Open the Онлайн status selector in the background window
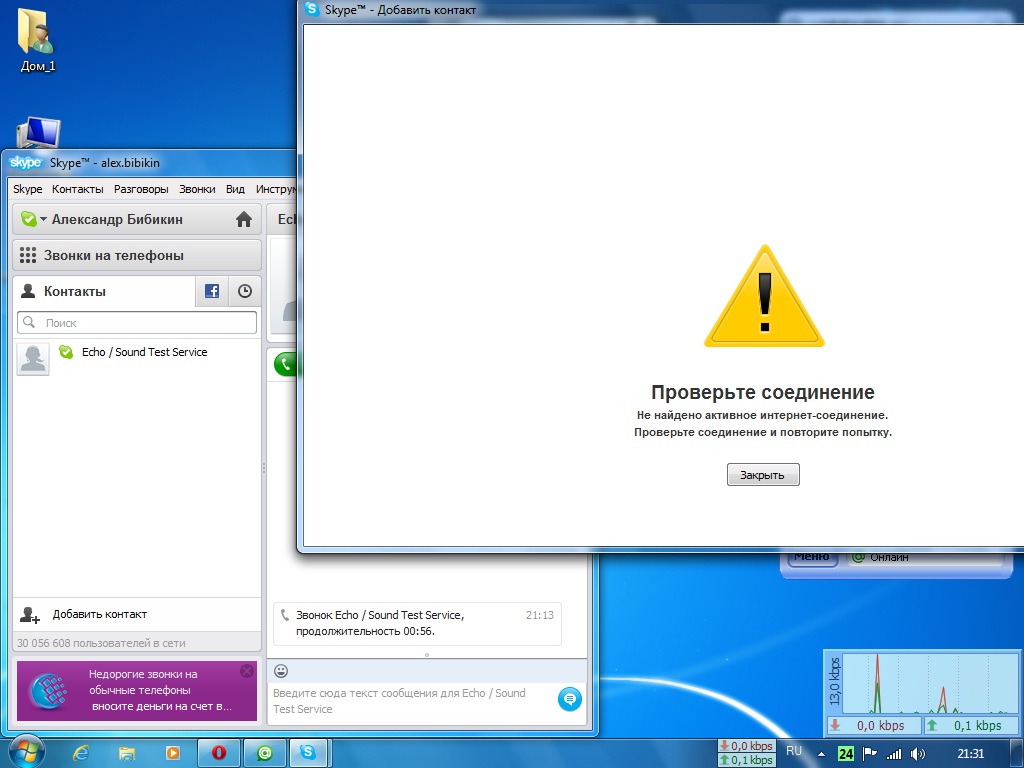 (925, 558)
